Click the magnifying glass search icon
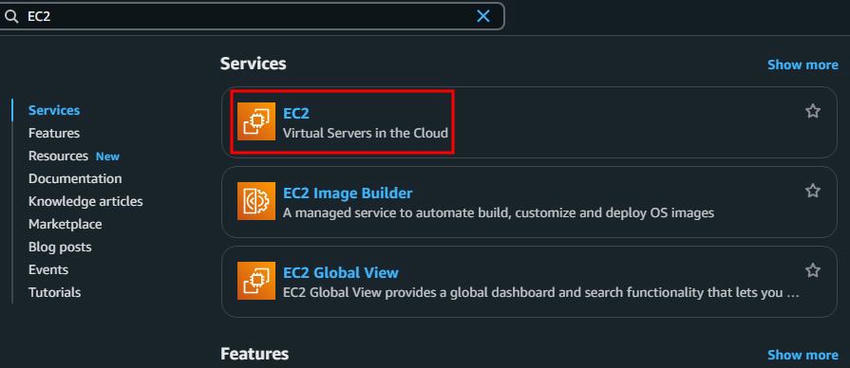Screen dimensions: 850x368 (11, 17)
